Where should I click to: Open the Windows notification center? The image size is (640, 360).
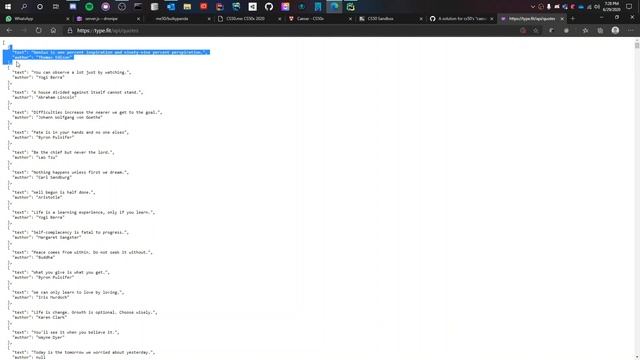click(629, 7)
